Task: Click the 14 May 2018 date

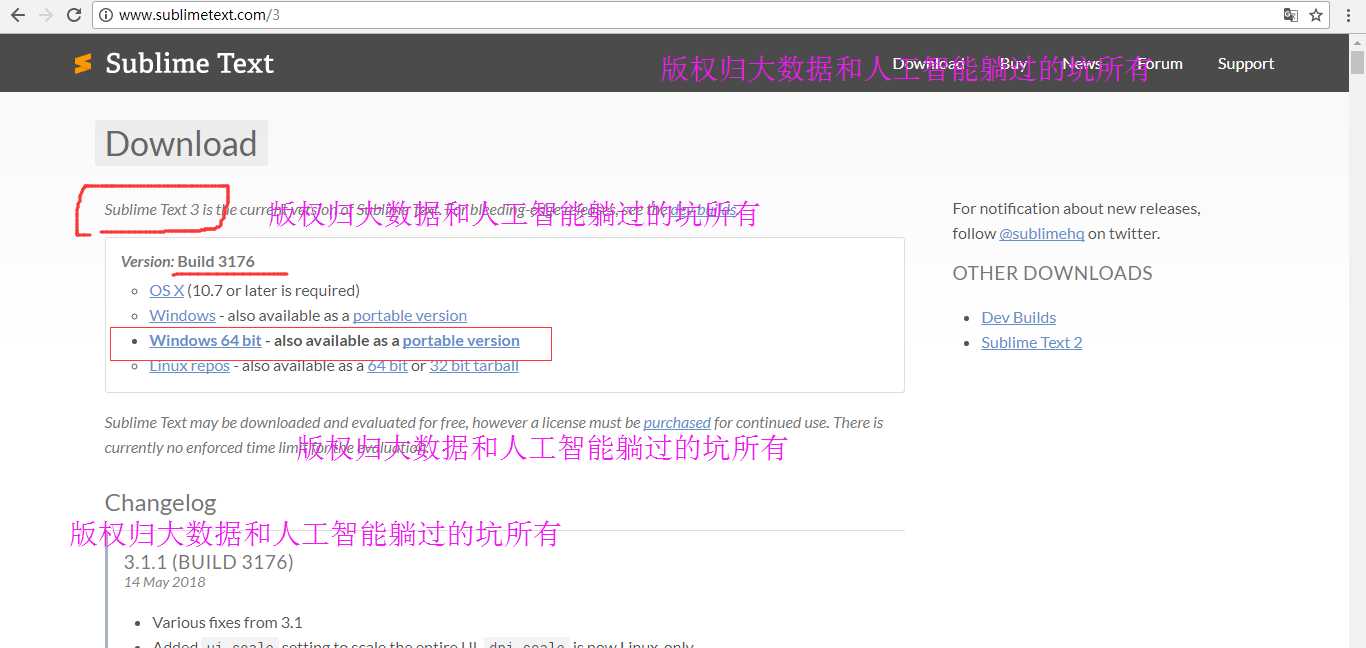Action: coord(164,582)
